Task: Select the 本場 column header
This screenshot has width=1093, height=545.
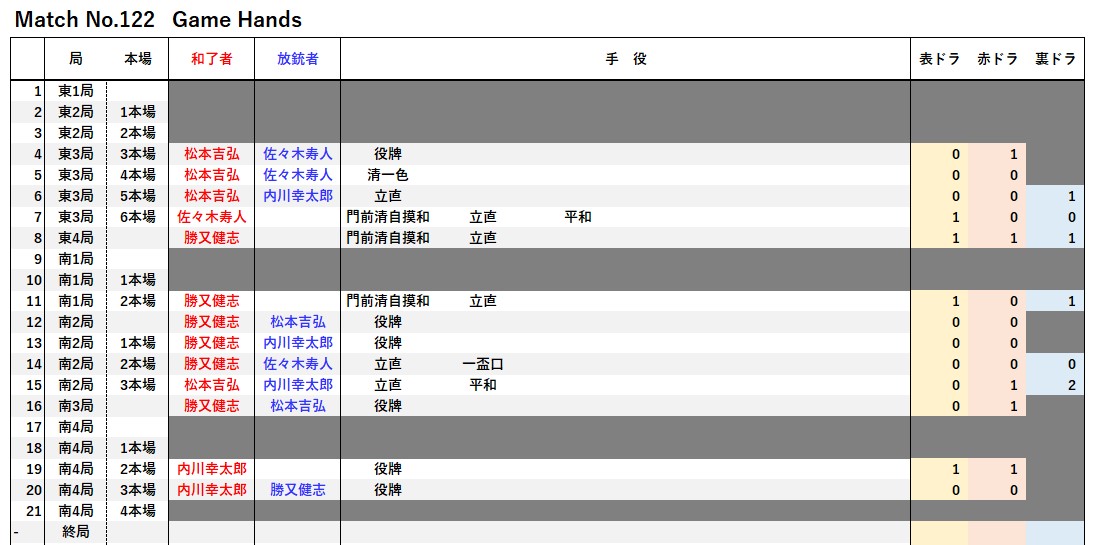Action: point(137,59)
